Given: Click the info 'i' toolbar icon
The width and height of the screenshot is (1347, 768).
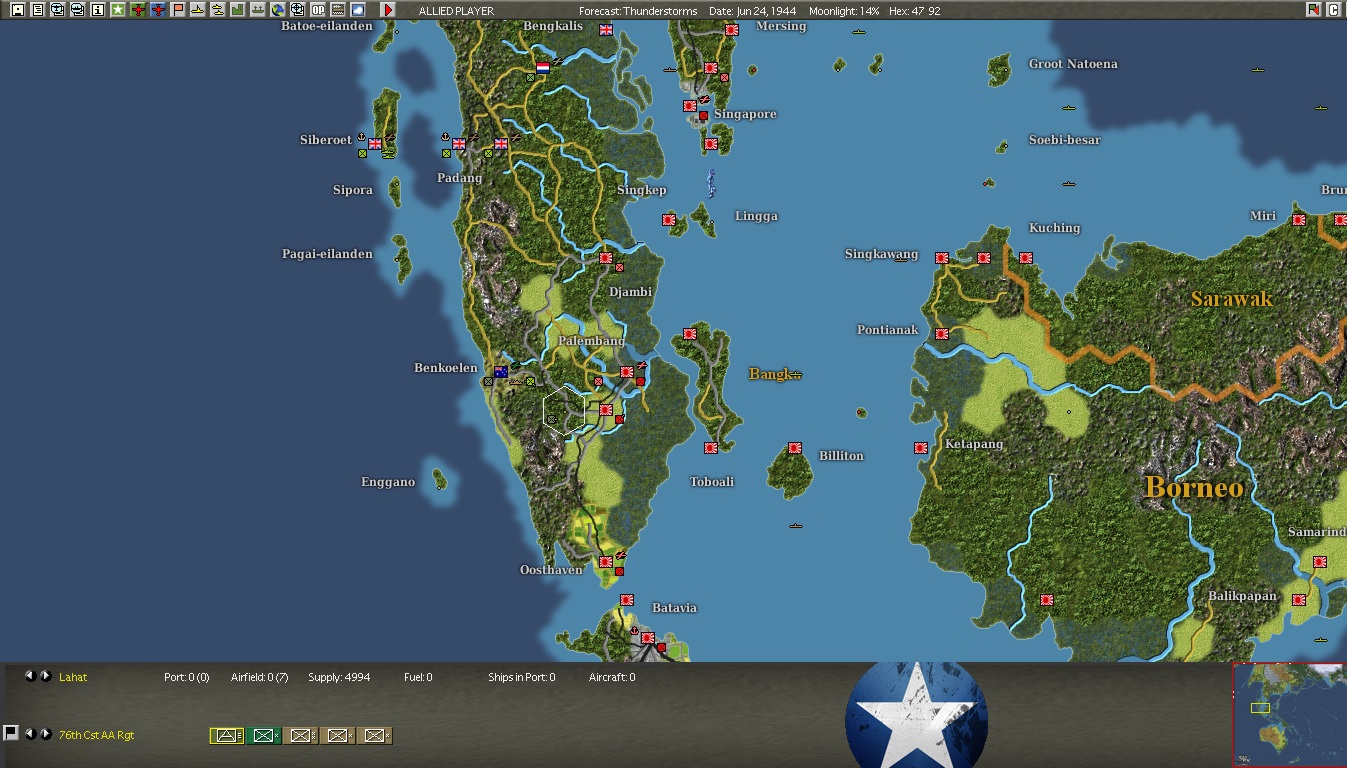Looking at the screenshot, I should (x=97, y=10).
